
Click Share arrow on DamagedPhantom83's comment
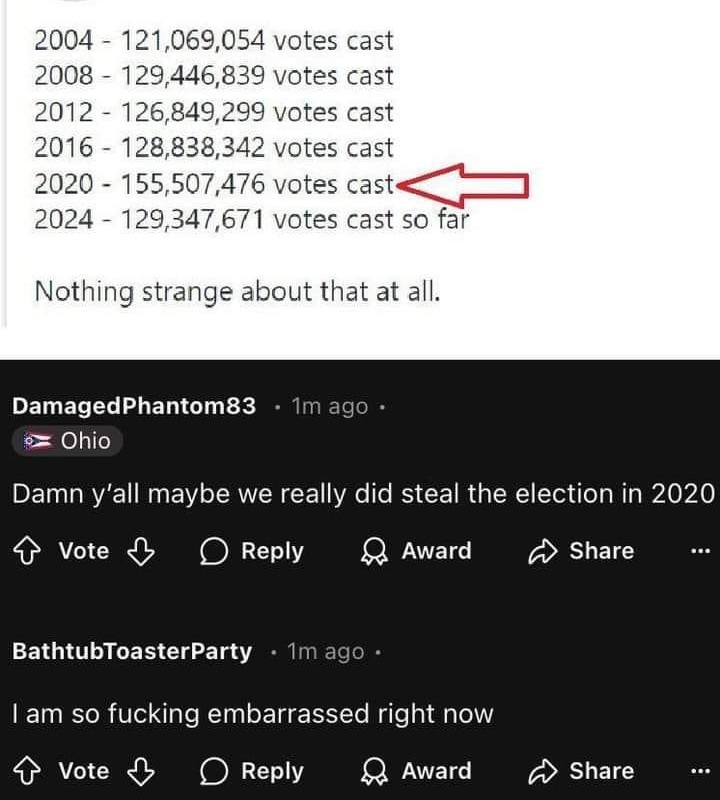click(x=541, y=551)
